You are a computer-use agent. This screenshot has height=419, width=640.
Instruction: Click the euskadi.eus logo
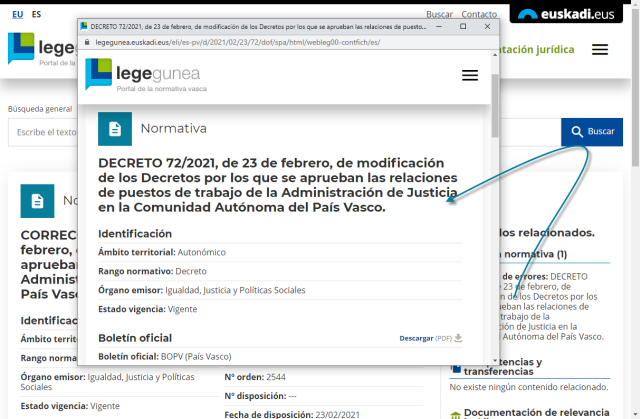(566, 14)
